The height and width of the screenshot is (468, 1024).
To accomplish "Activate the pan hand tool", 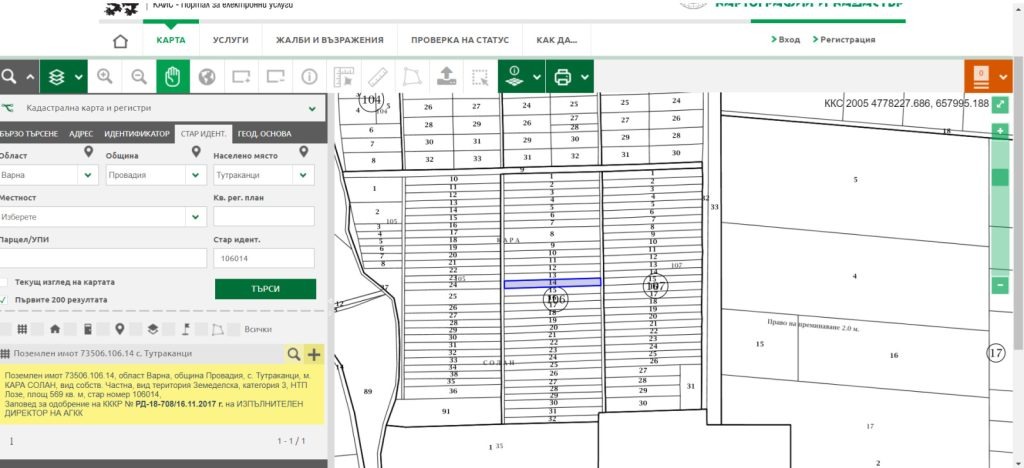I will tap(172, 76).
